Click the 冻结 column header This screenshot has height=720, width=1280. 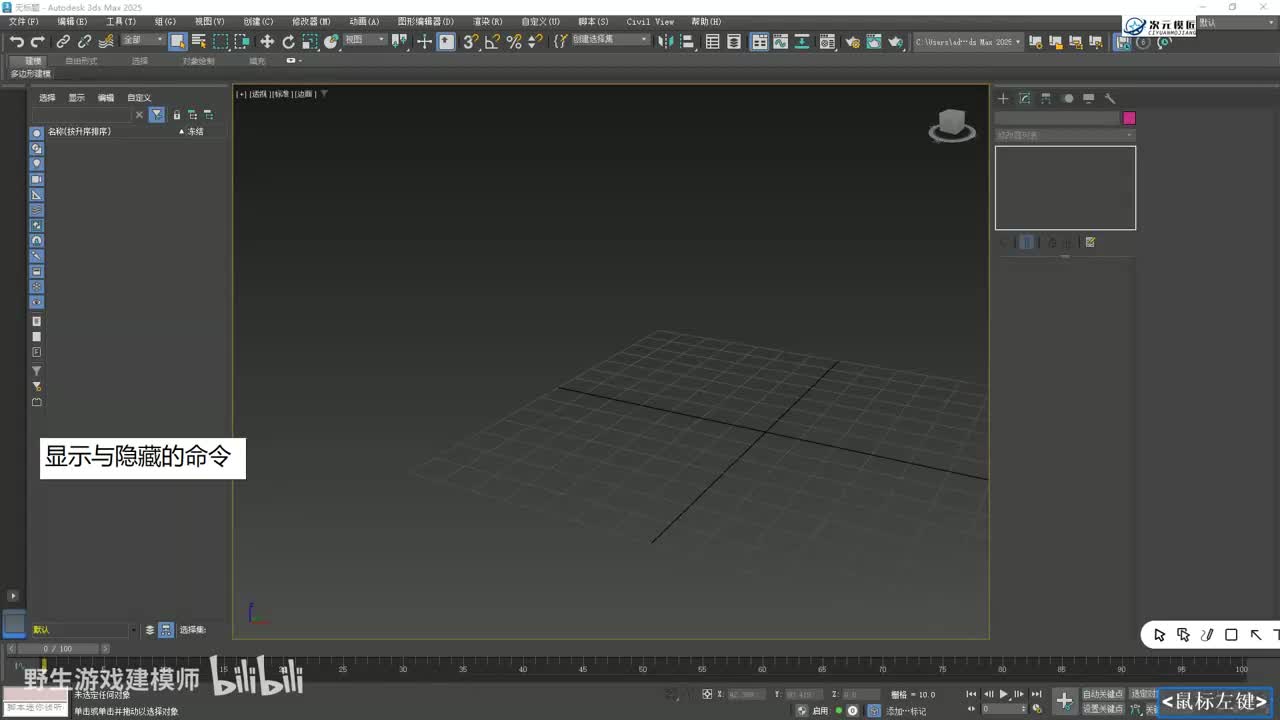click(195, 132)
